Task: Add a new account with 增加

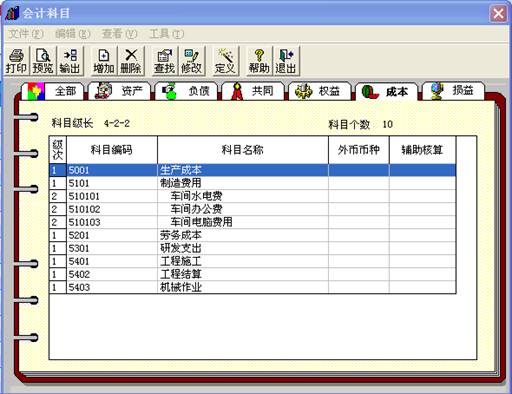Action: pos(104,61)
